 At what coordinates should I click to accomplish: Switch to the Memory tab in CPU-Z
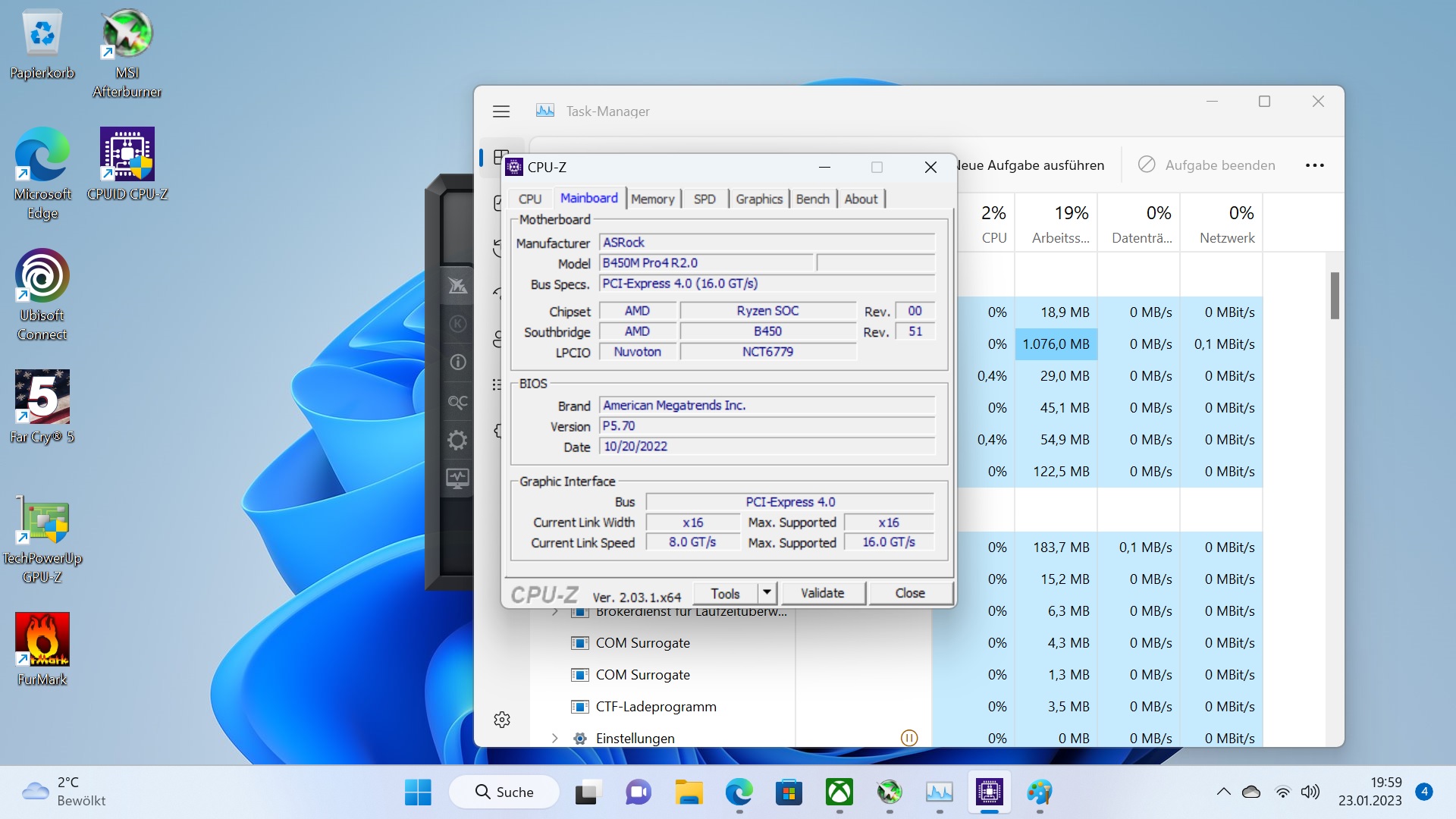(x=652, y=199)
